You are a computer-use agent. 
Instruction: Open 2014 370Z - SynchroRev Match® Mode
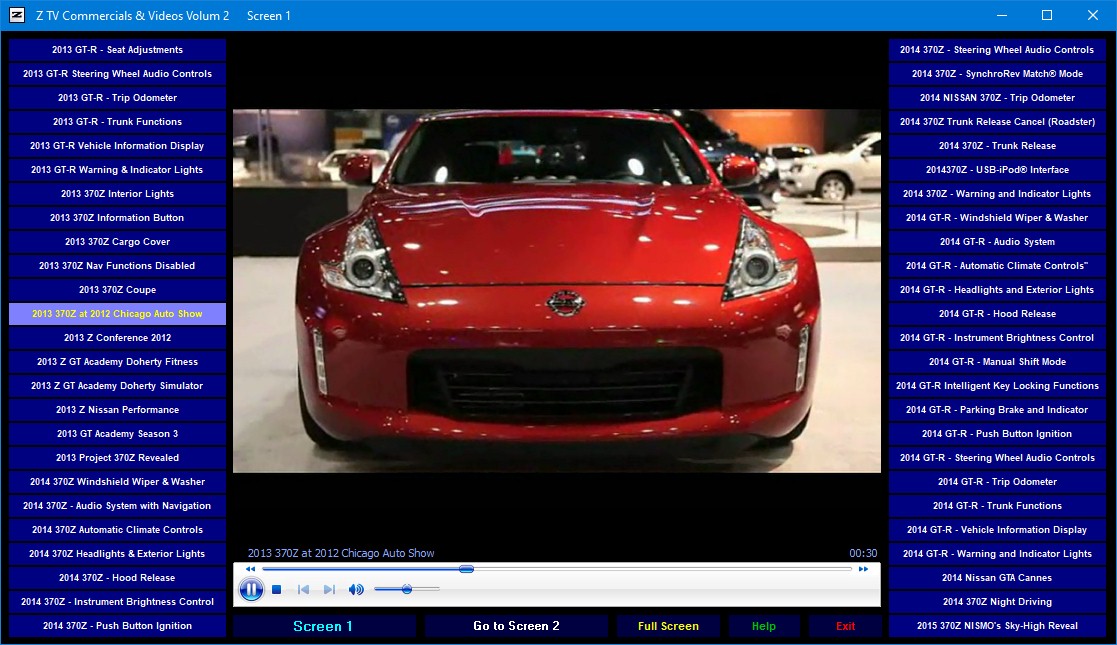point(997,73)
